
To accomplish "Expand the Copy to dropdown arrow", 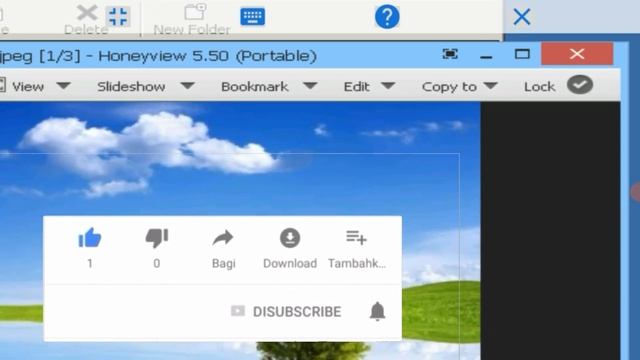I will pos(490,86).
